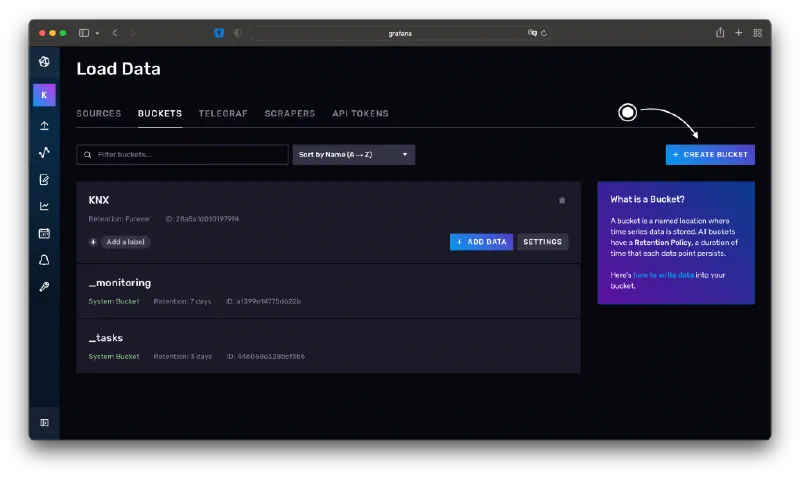Click the privacy half-shield icon

(x=238, y=33)
